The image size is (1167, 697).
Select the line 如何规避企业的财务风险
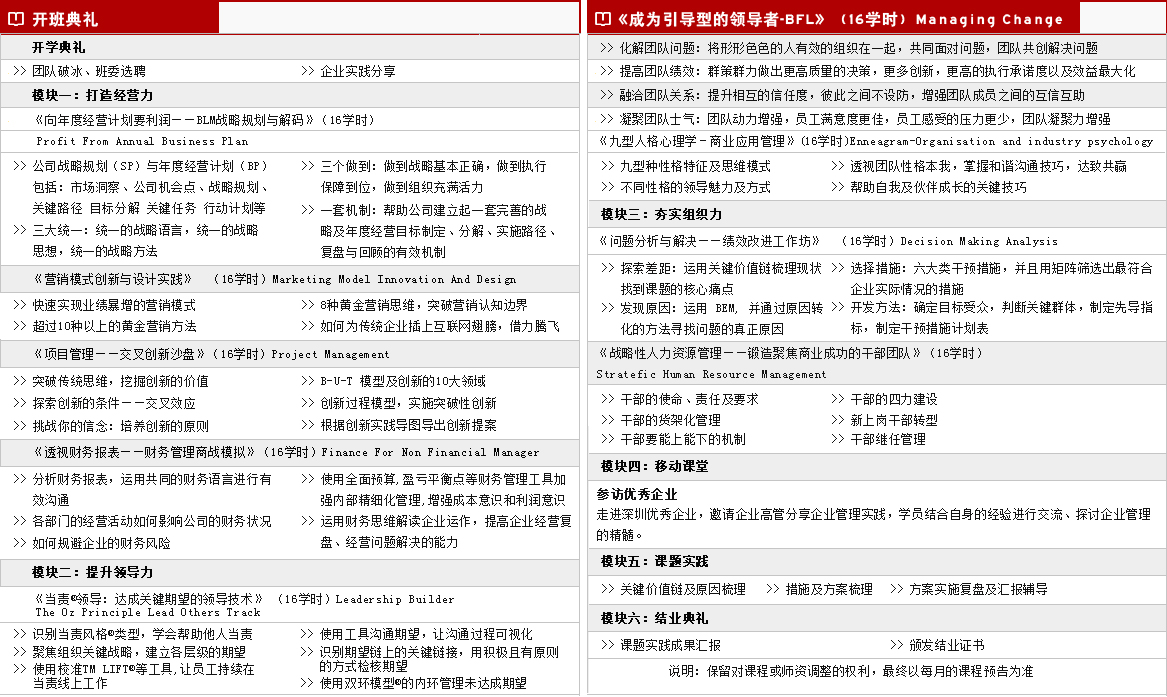click(101, 543)
